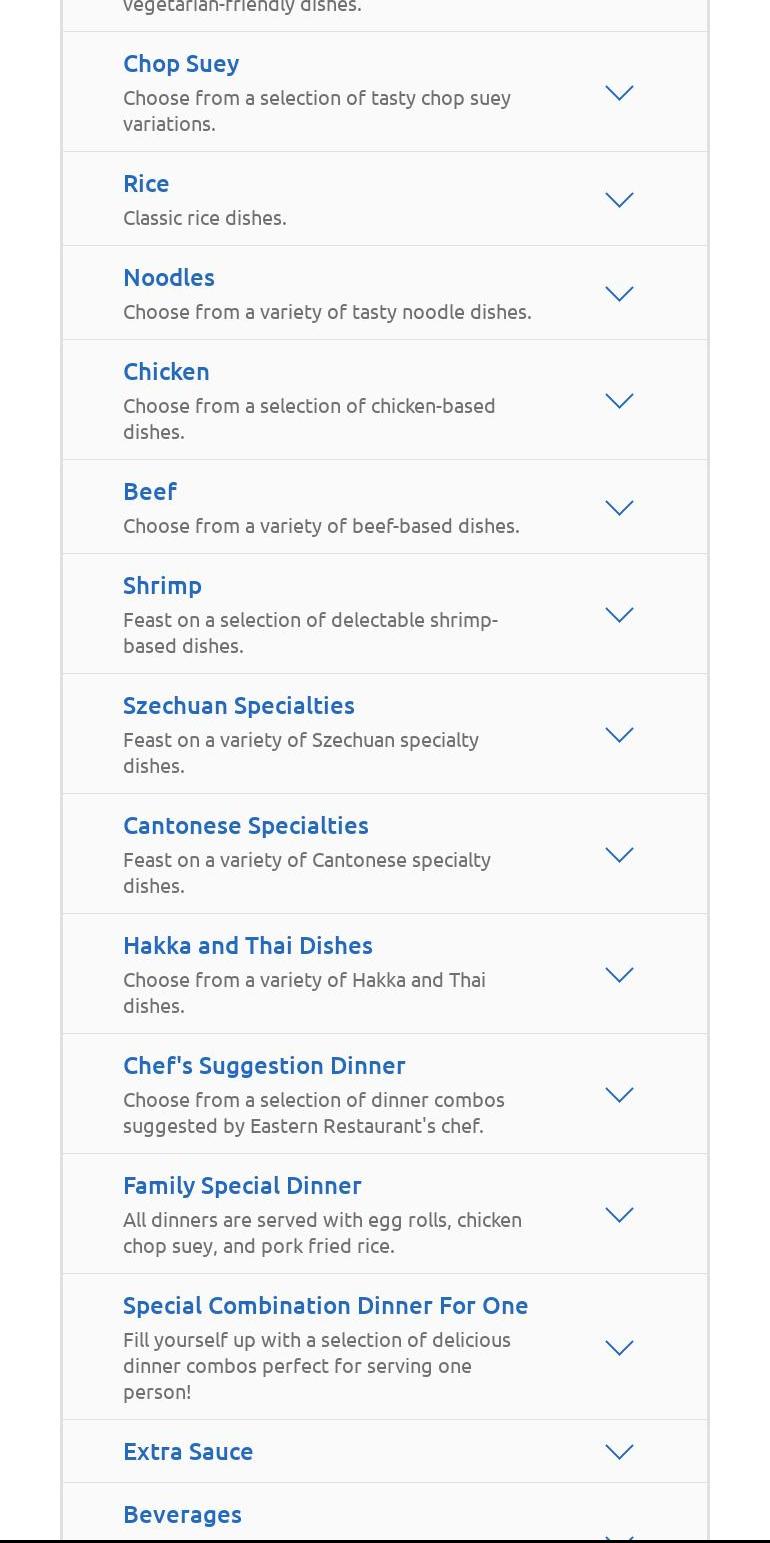
Task: Click the Shrimp description text
Action: tap(310, 633)
